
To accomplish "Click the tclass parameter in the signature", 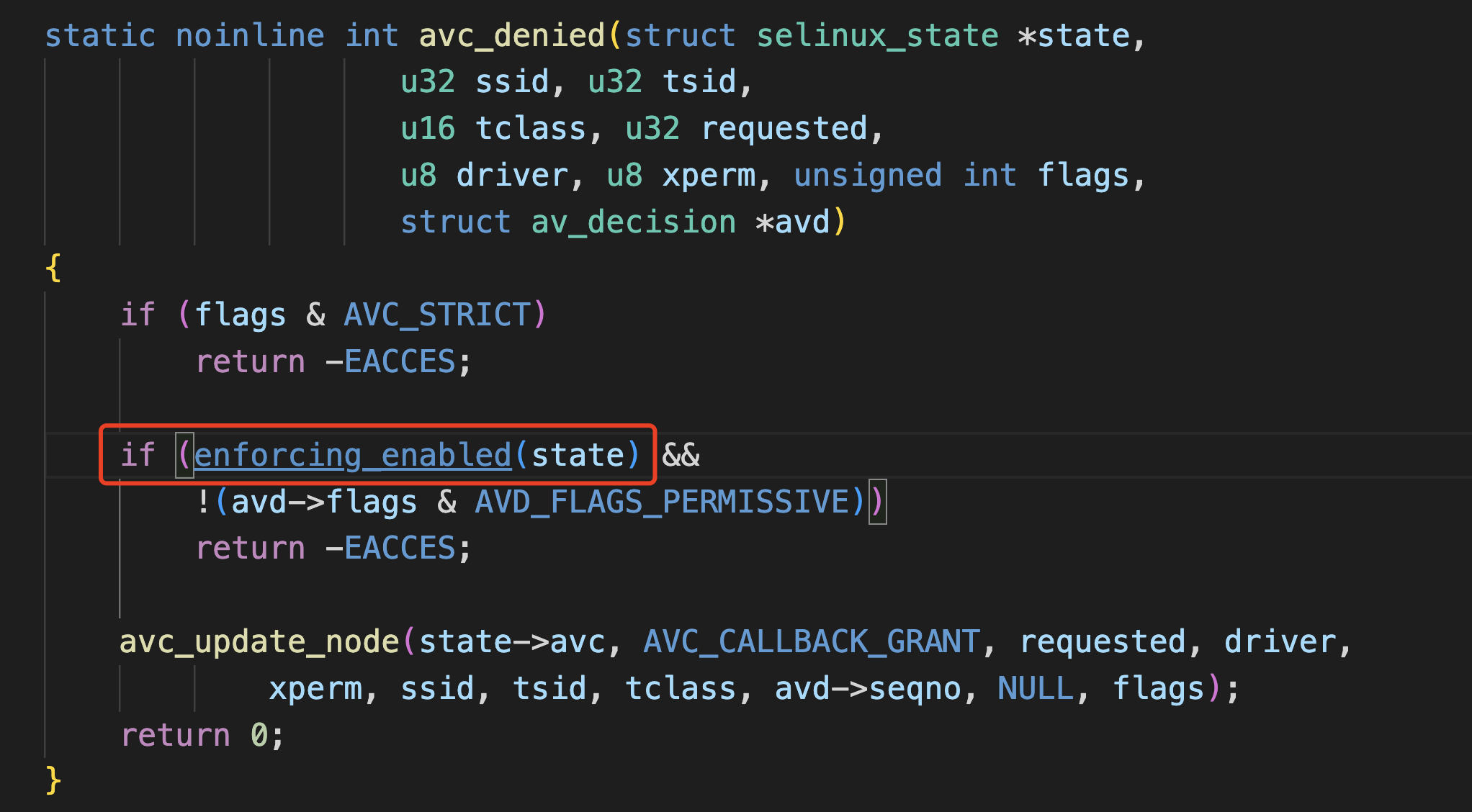I will (531, 129).
